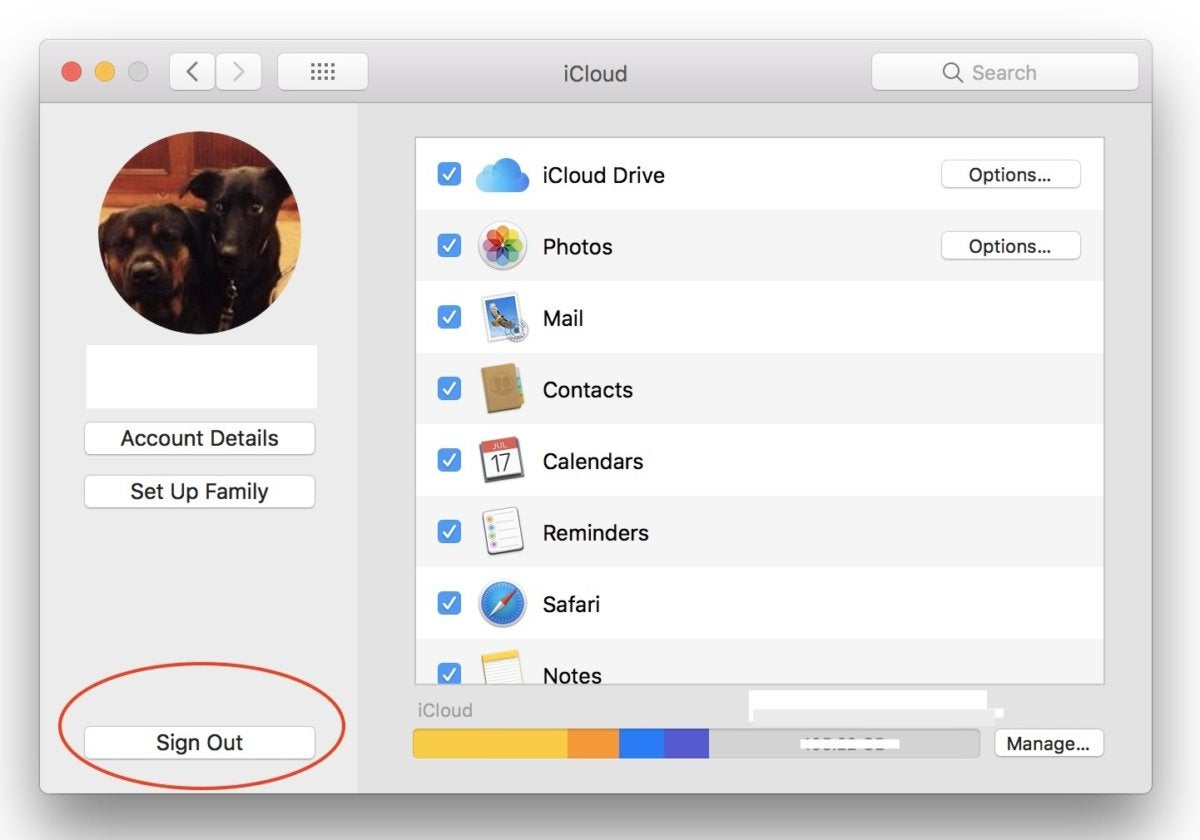1200x840 pixels.
Task: Click the iCloud storage label
Action: click(445, 710)
